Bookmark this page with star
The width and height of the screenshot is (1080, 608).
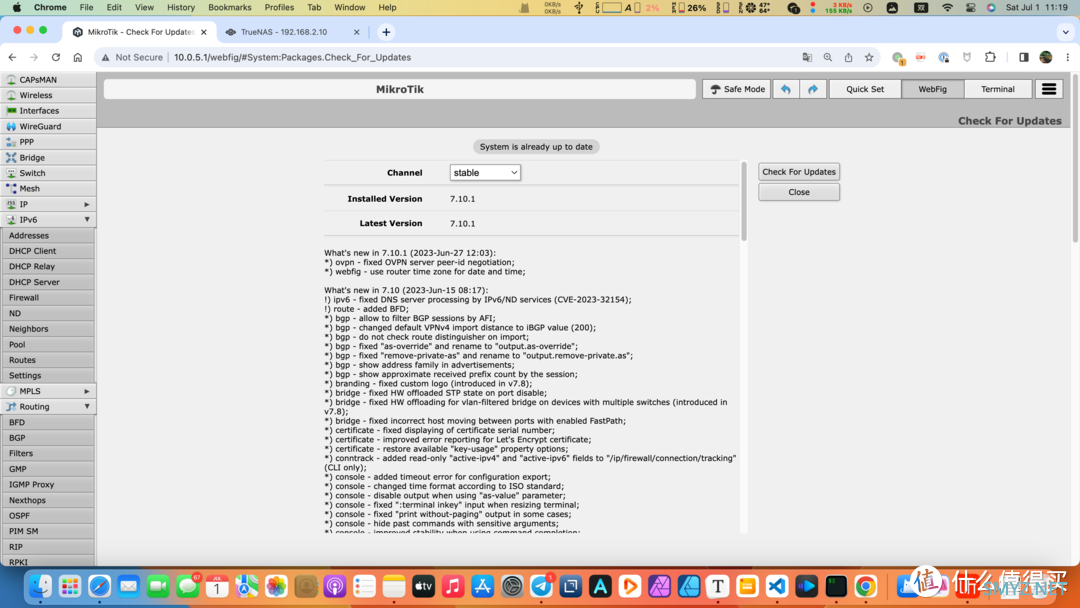(869, 57)
